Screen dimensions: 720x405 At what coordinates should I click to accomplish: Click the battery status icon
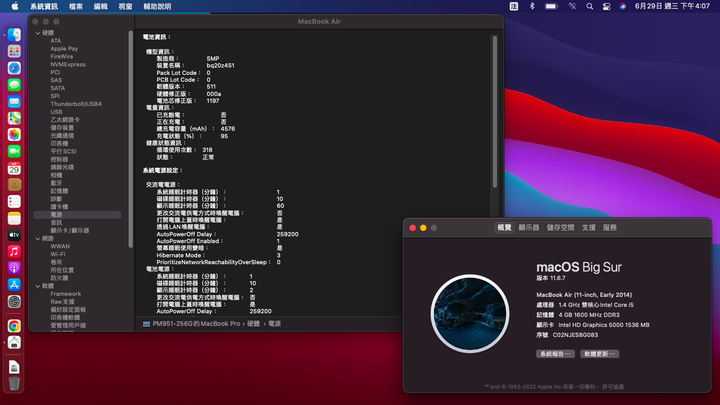(551, 6)
